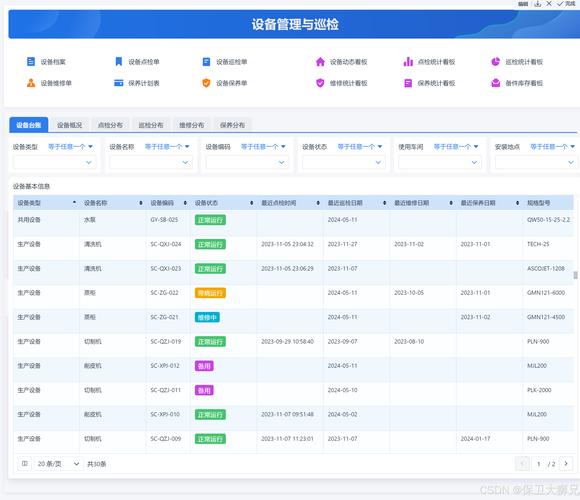Viewport: 580px width, 500px height.
Task: Click the 编辑 button at top right
Action: point(523,4)
